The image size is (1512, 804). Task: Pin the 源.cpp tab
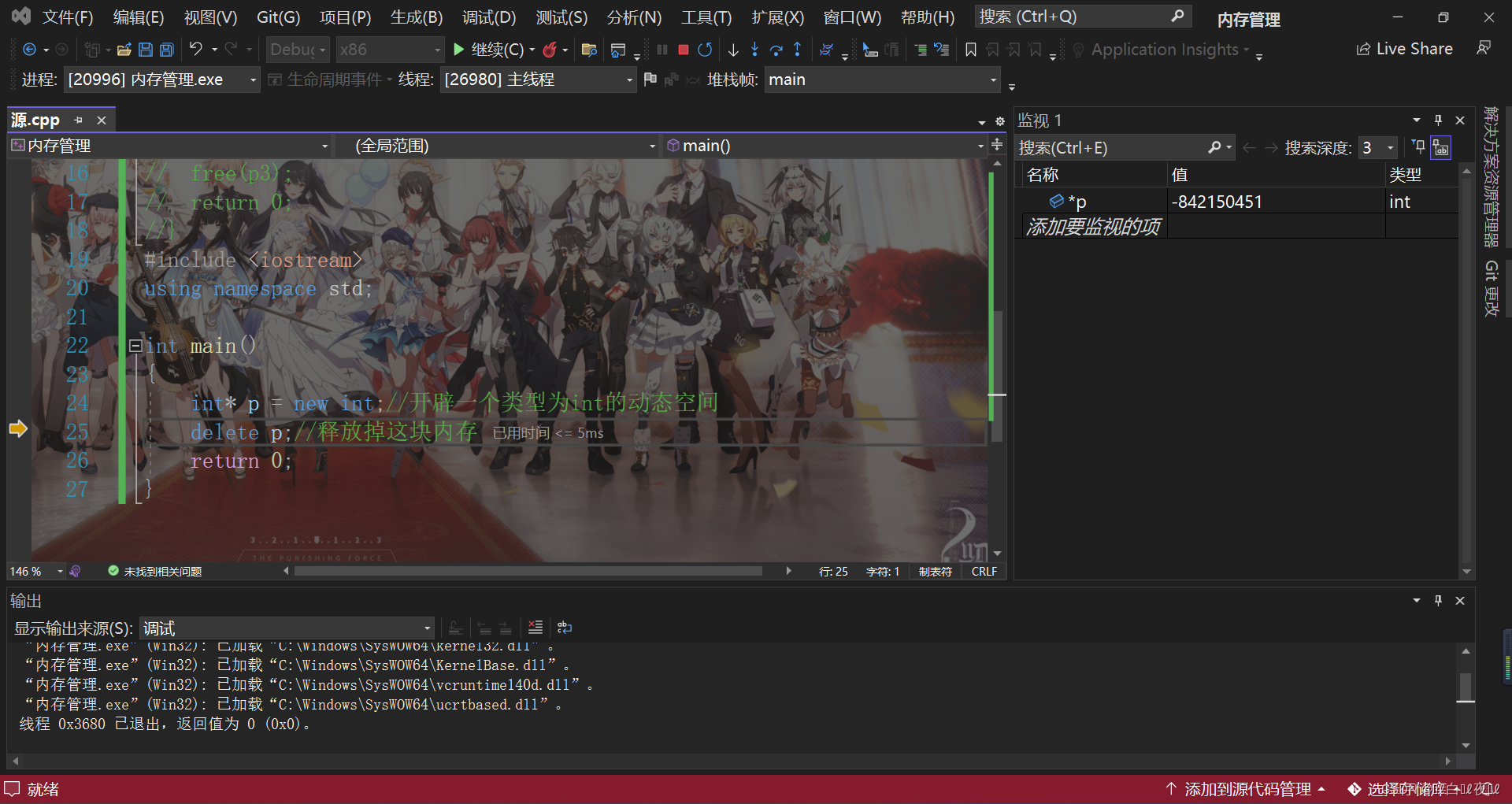(78, 120)
